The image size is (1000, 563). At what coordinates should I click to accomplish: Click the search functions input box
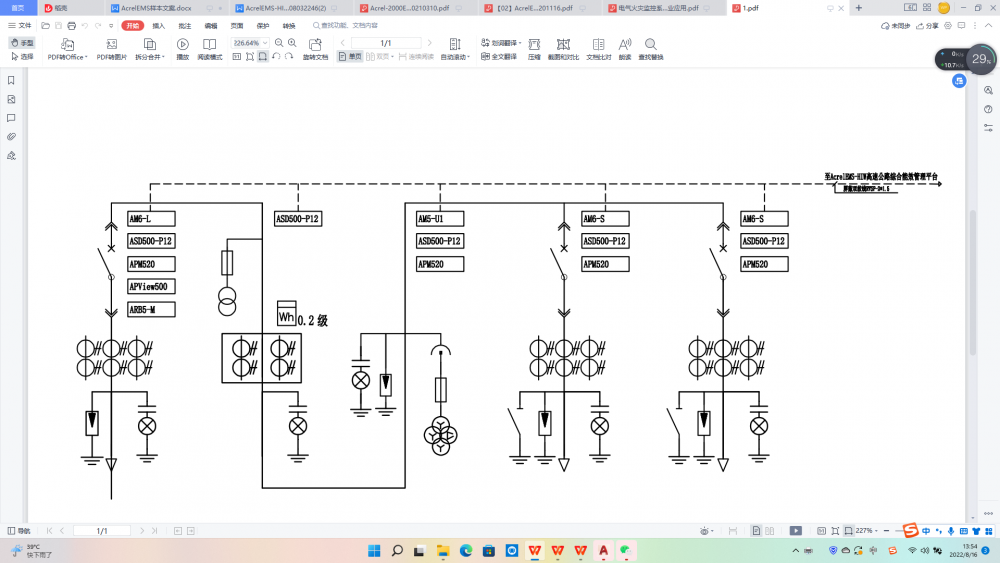click(x=348, y=26)
